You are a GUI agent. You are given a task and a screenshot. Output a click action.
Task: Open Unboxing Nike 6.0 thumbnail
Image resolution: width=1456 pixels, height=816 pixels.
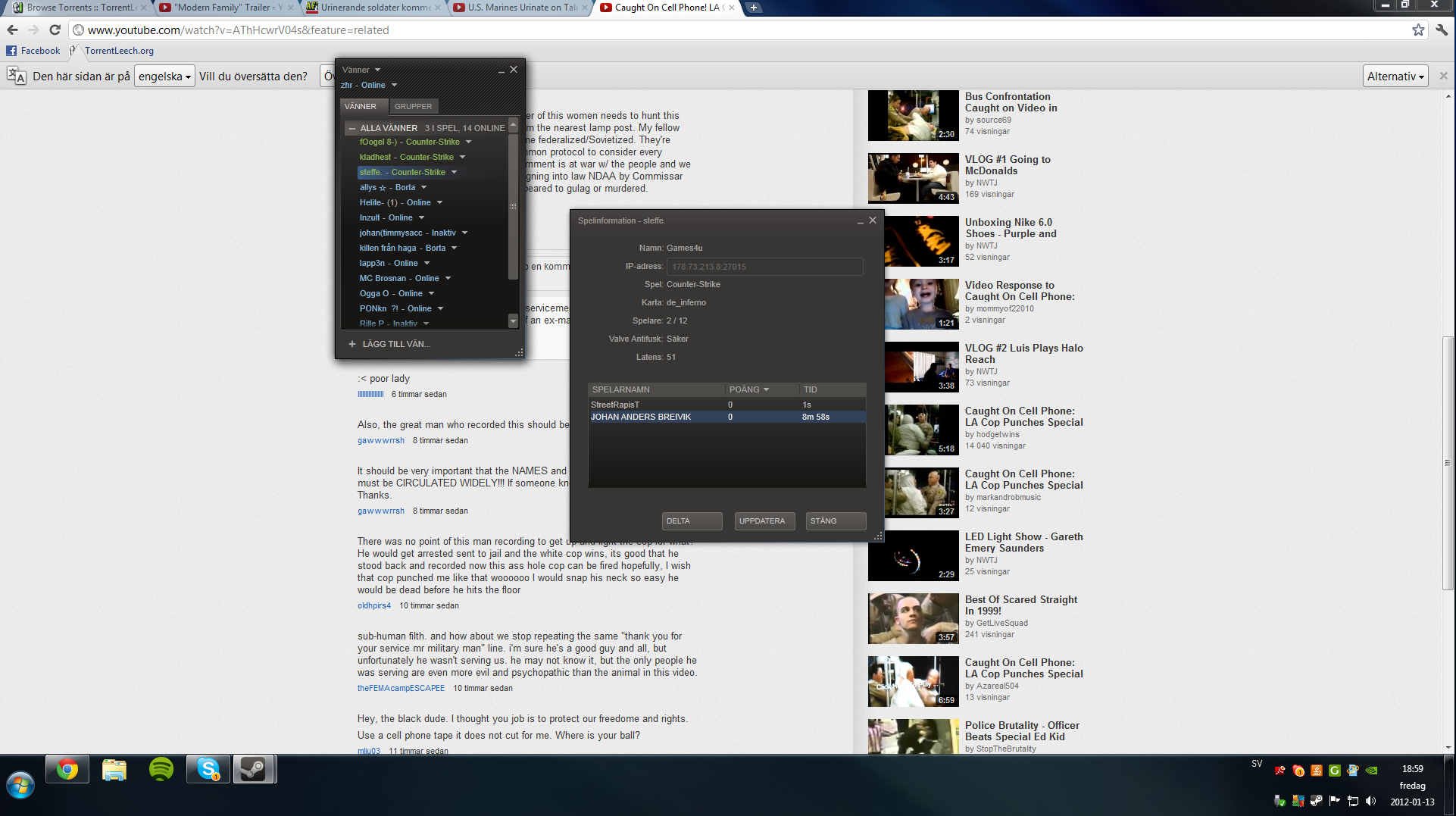(913, 241)
